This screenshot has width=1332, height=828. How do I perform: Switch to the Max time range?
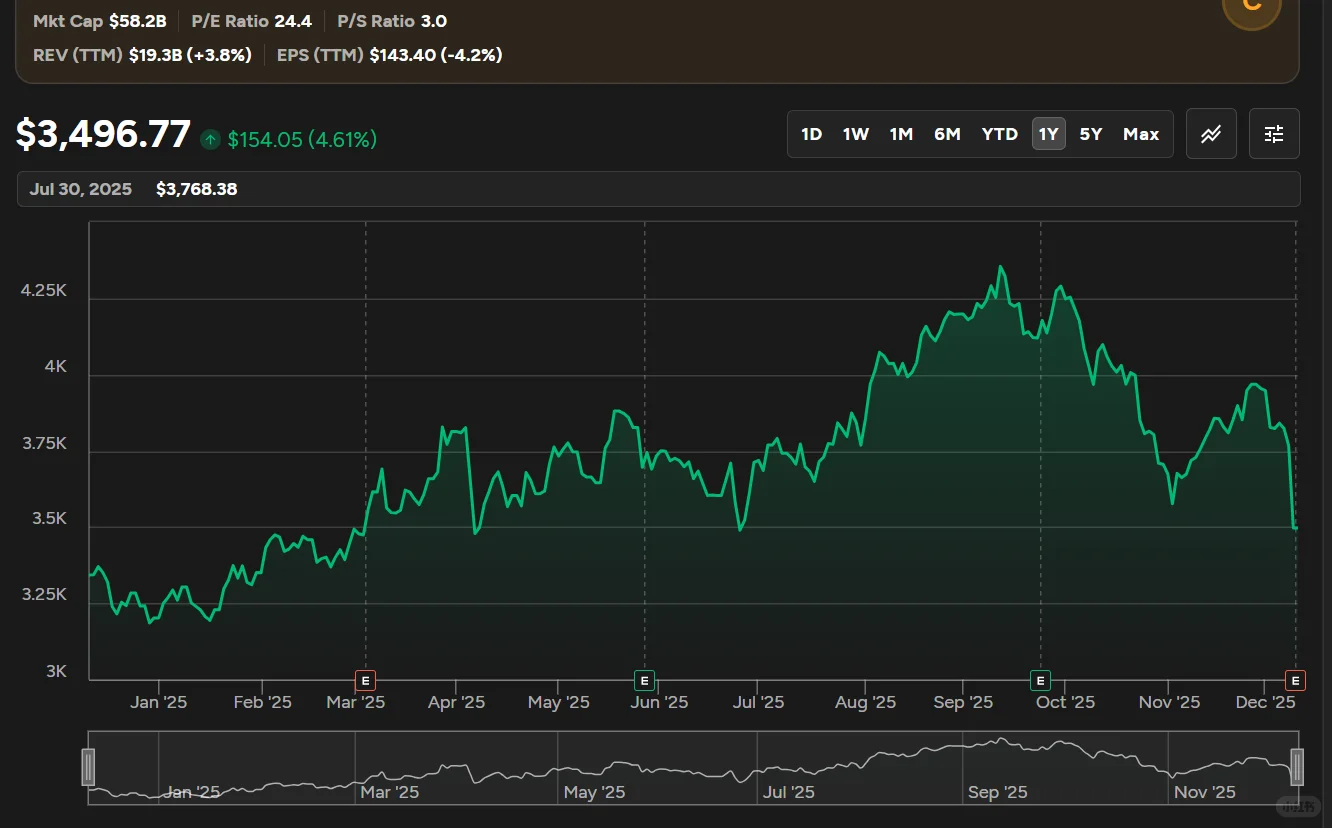tap(1140, 133)
